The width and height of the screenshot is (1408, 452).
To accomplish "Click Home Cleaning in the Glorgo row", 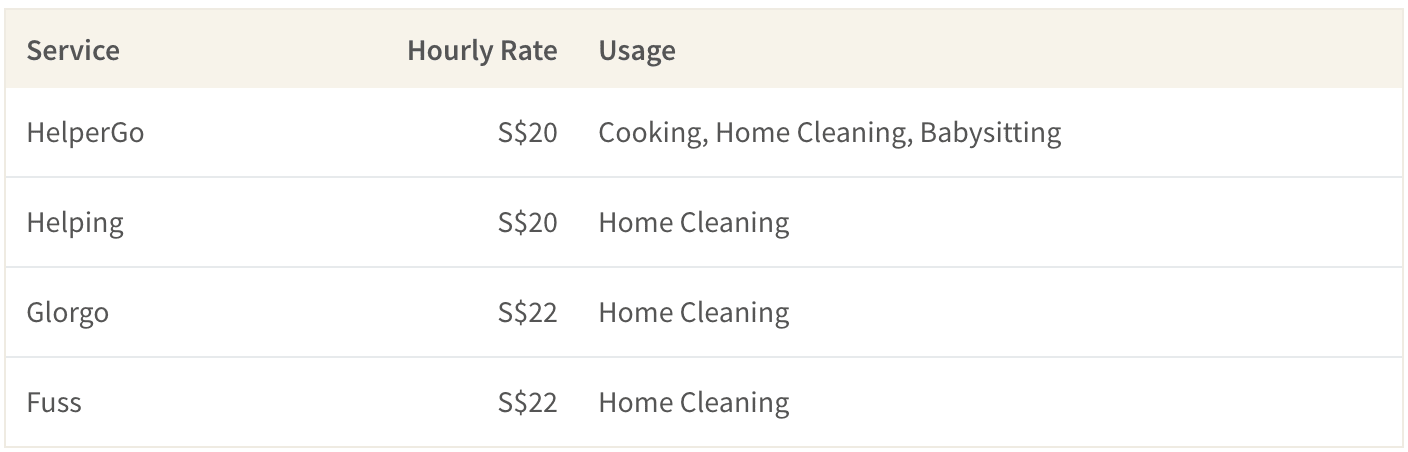I will tap(694, 312).
